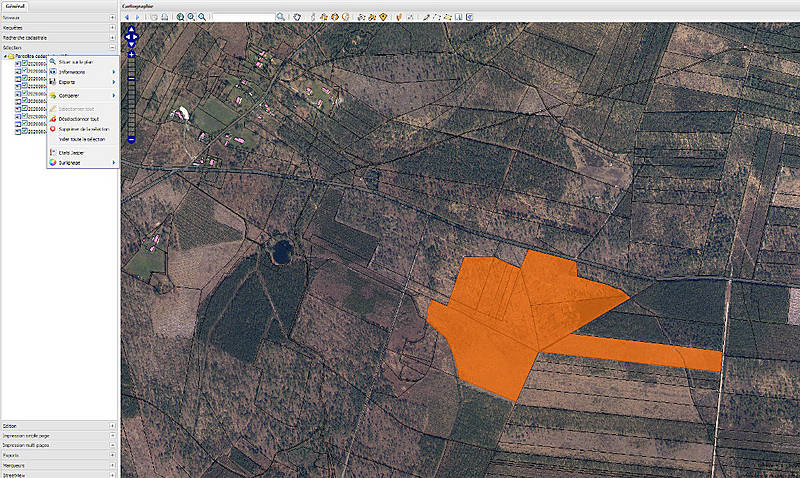Expand the Requêtes panel

point(112,28)
